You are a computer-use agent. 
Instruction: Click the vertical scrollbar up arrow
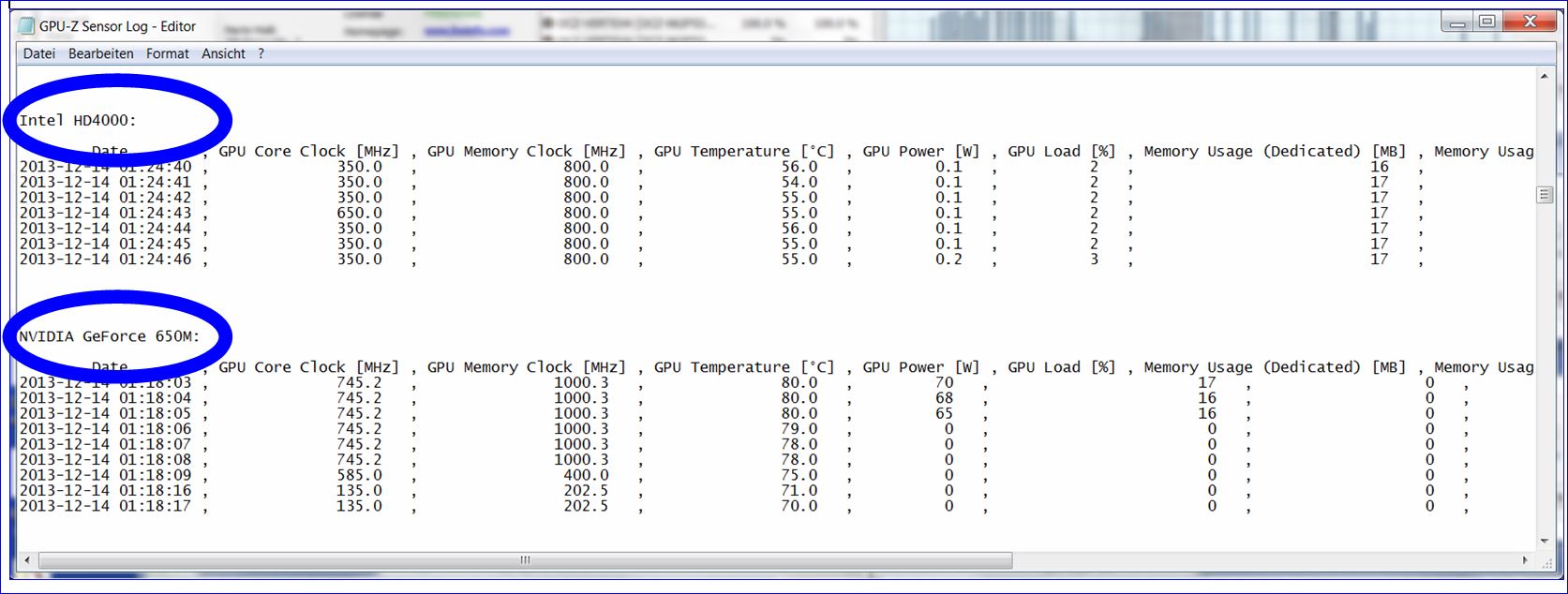tap(1545, 75)
